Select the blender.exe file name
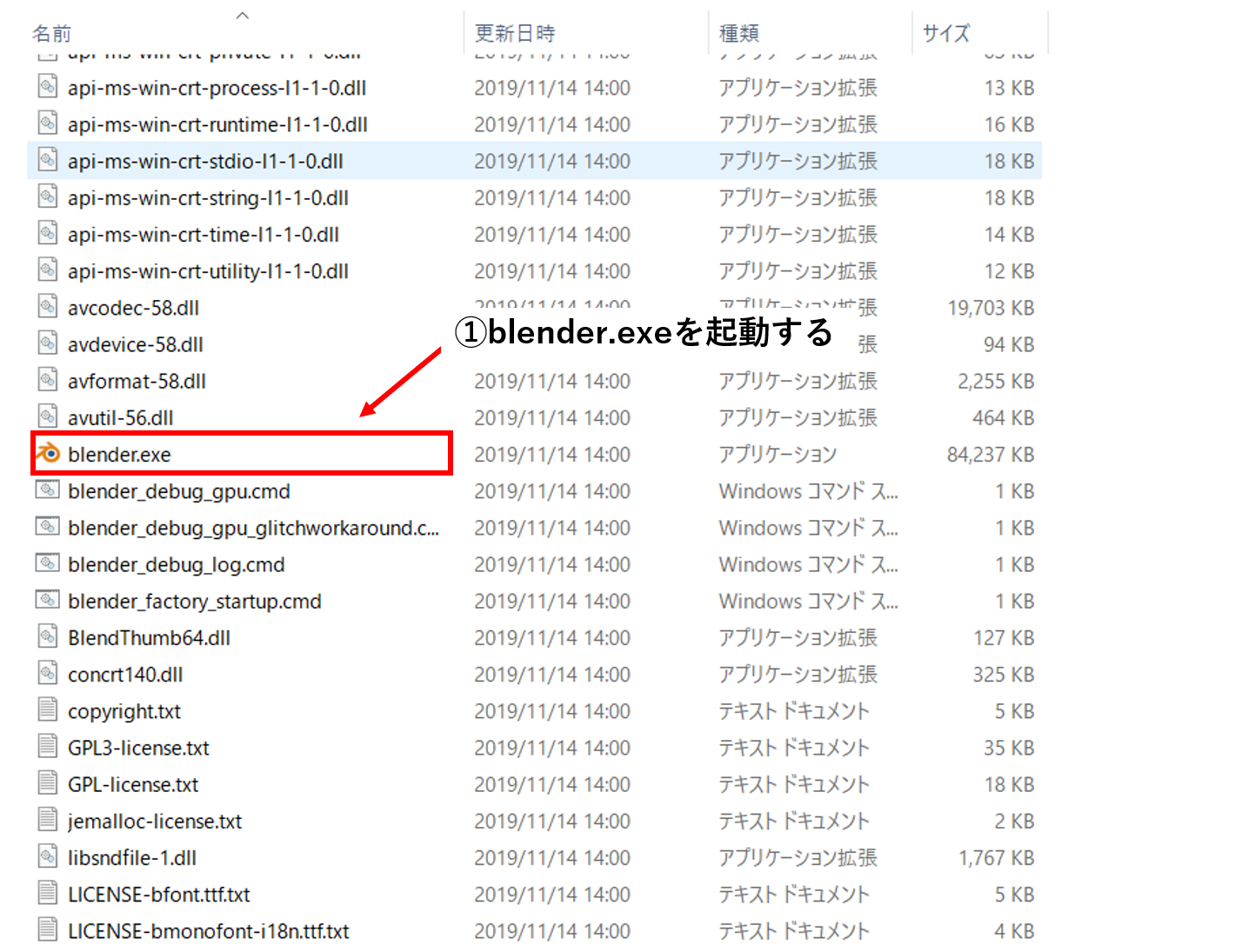 point(119,455)
